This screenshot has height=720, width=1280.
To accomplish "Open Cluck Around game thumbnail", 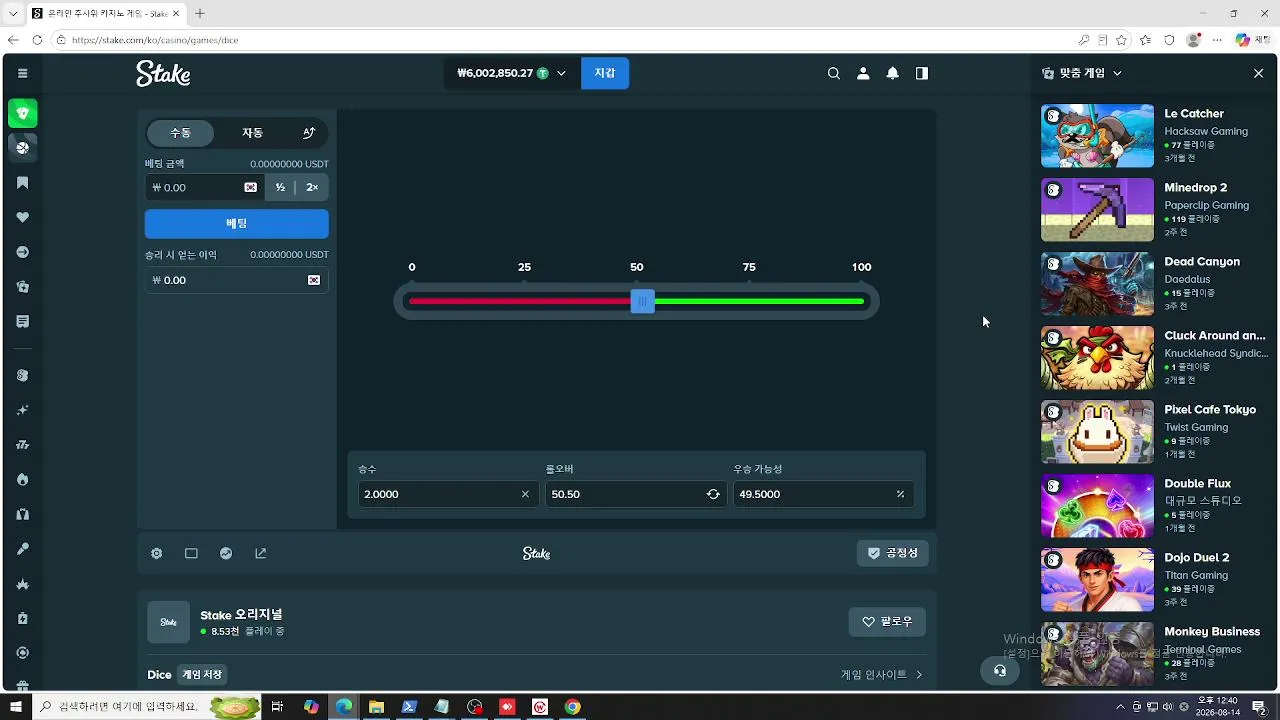I will point(1097,358).
